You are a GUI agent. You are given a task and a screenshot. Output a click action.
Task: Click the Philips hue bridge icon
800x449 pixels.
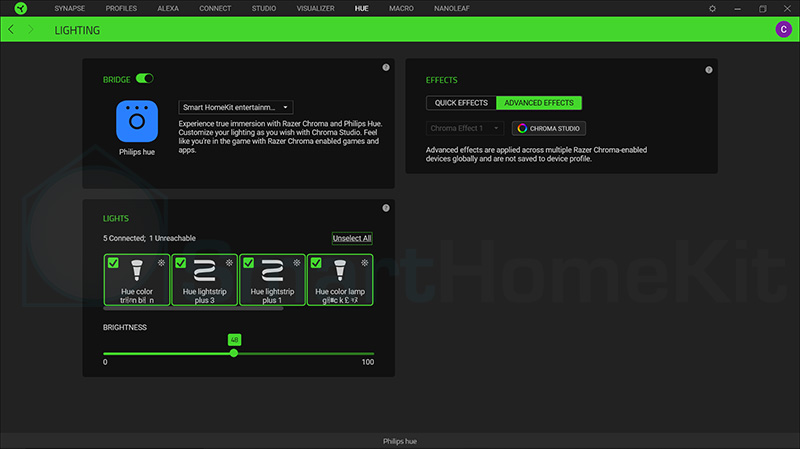click(x=137, y=121)
